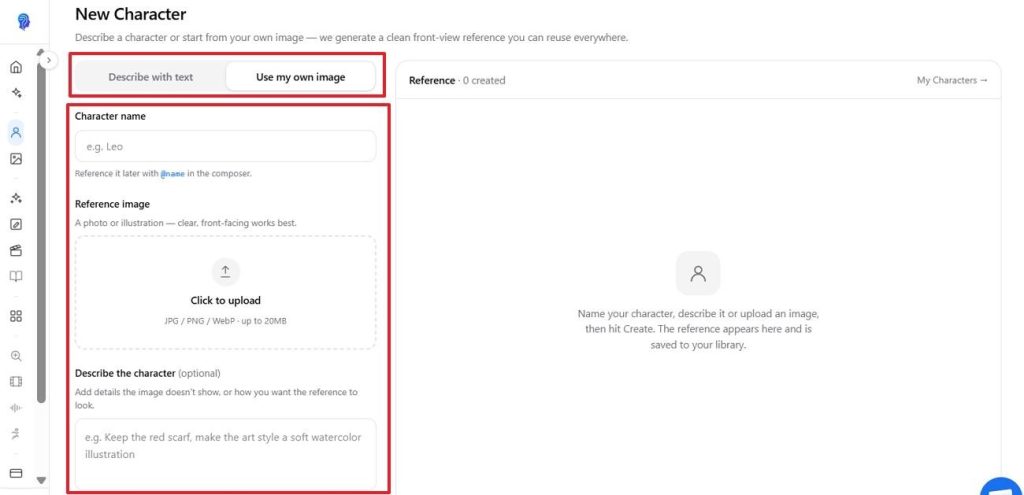Screen dimensions: 1024x495
Task: Open the image gallery icon in sidebar
Action: click(x=16, y=159)
